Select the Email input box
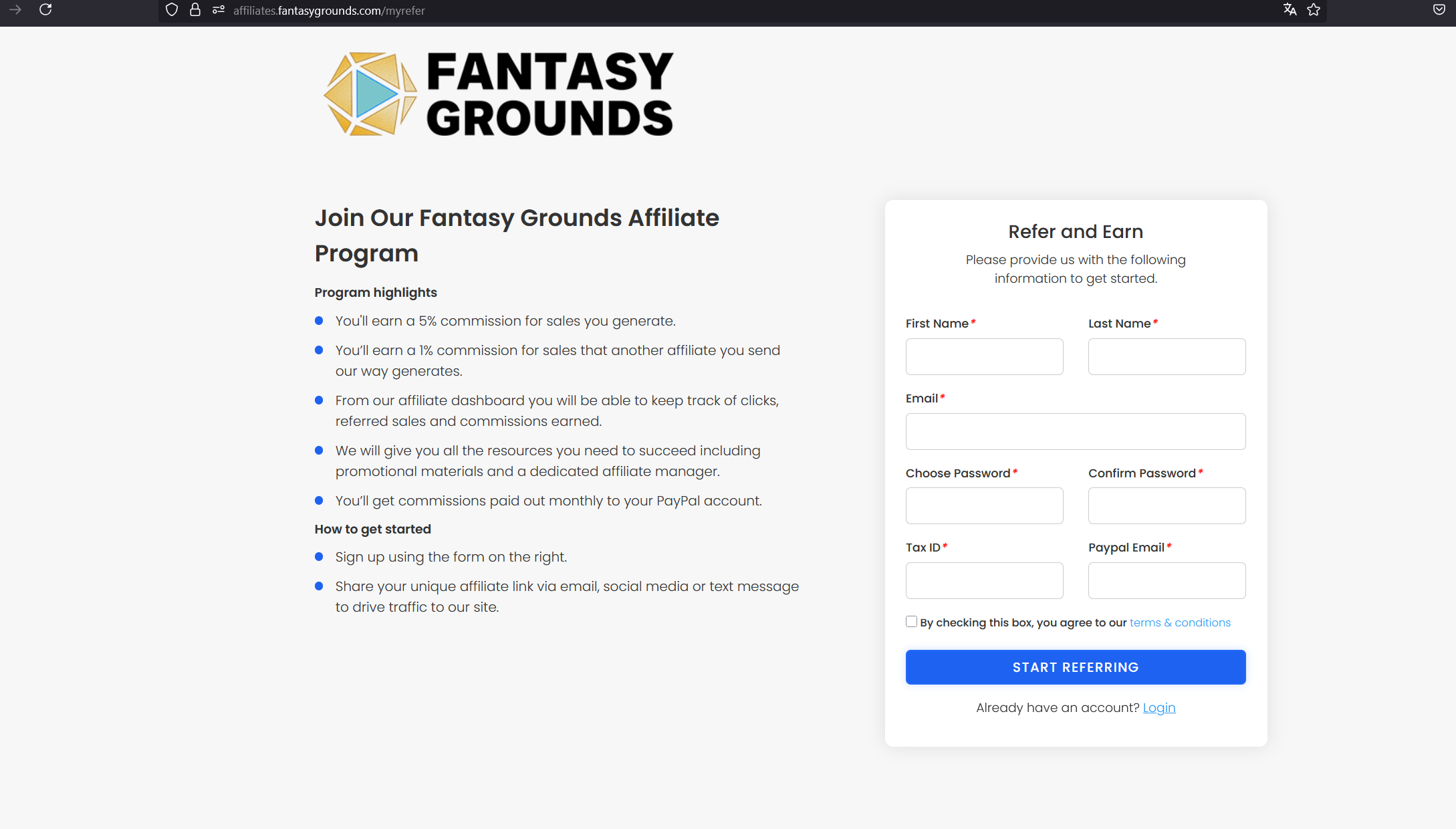1456x829 pixels. tap(1075, 431)
